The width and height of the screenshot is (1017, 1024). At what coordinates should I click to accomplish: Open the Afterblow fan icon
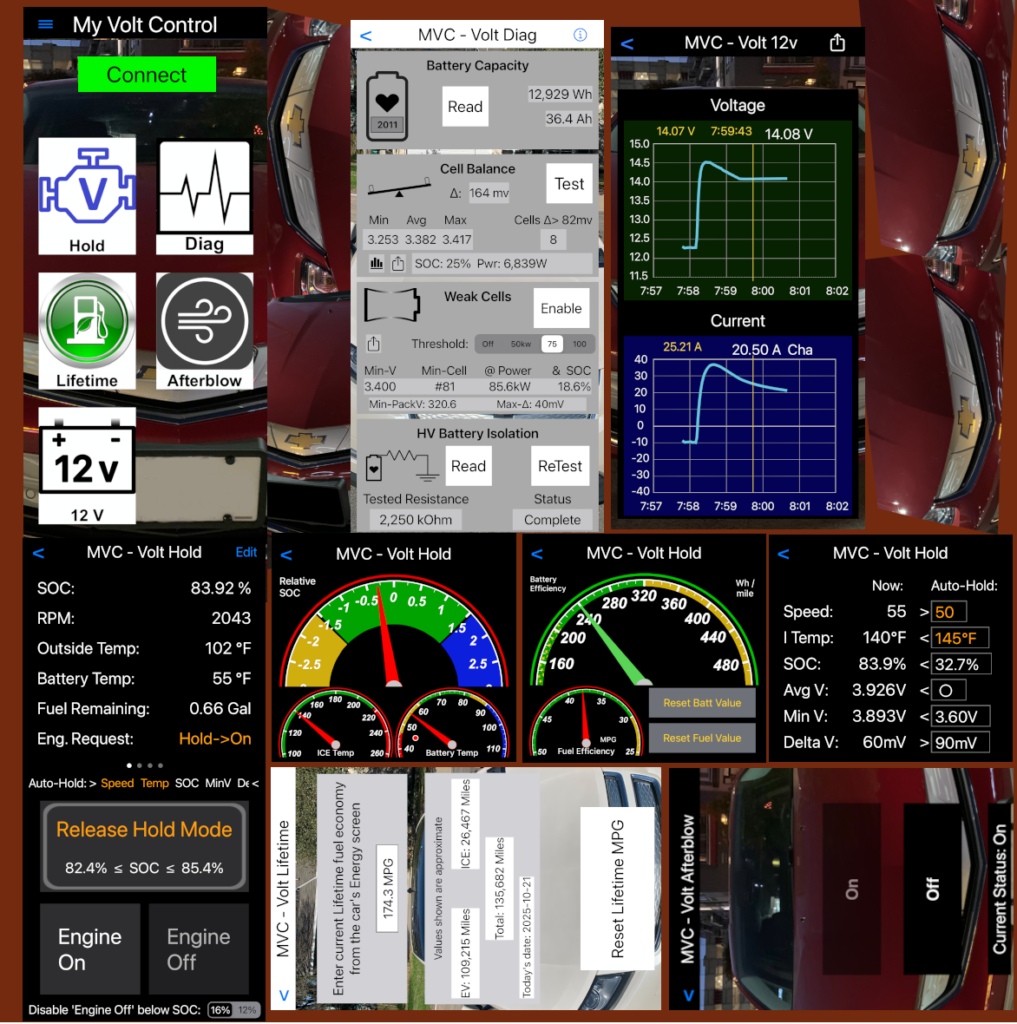204,330
